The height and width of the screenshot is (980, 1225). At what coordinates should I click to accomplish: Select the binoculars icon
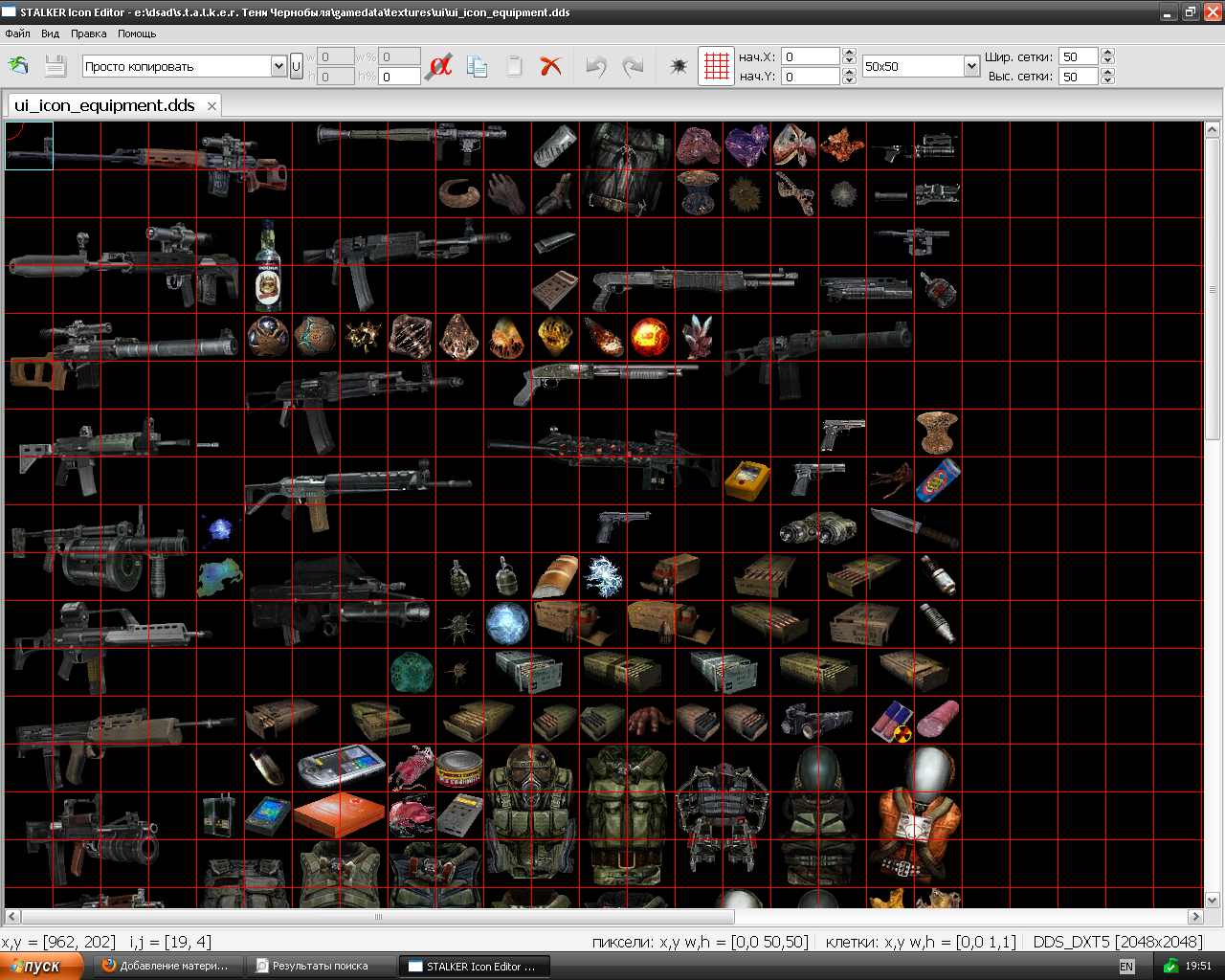coord(817,527)
